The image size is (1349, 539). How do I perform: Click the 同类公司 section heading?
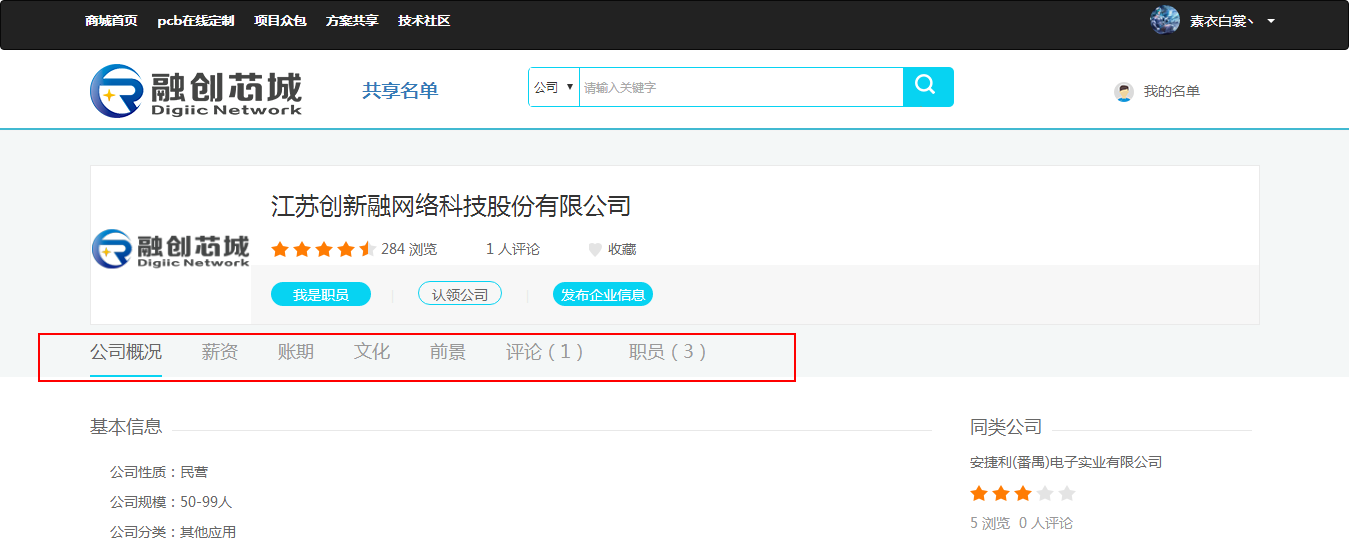(1006, 427)
